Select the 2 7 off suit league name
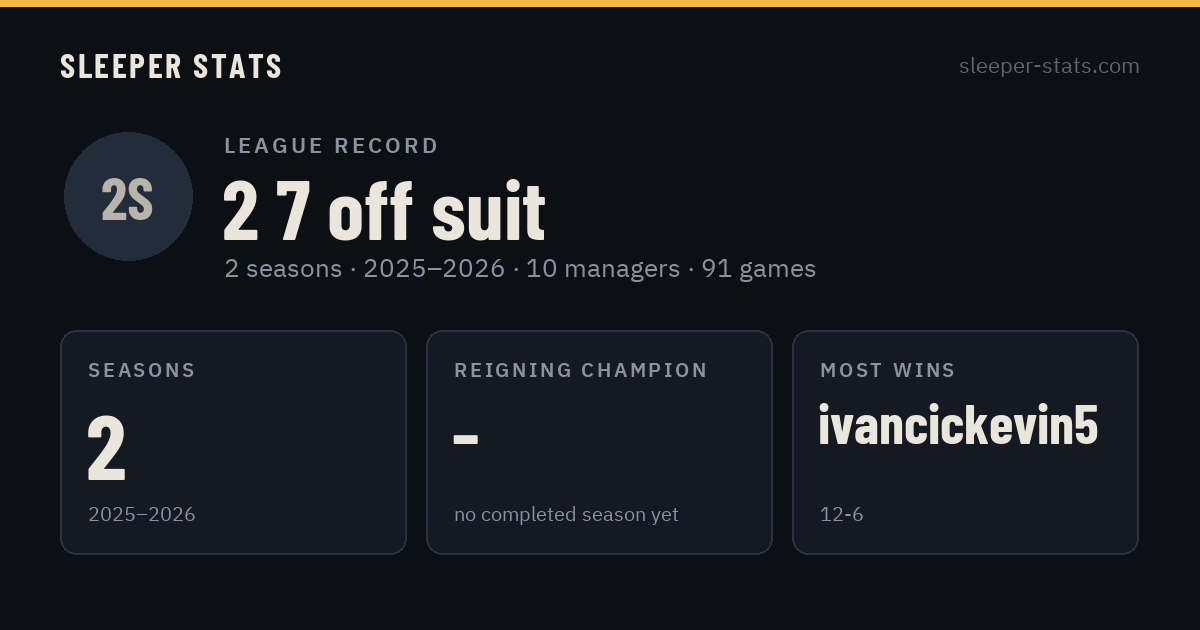The height and width of the screenshot is (630, 1200). pyautogui.click(x=384, y=211)
